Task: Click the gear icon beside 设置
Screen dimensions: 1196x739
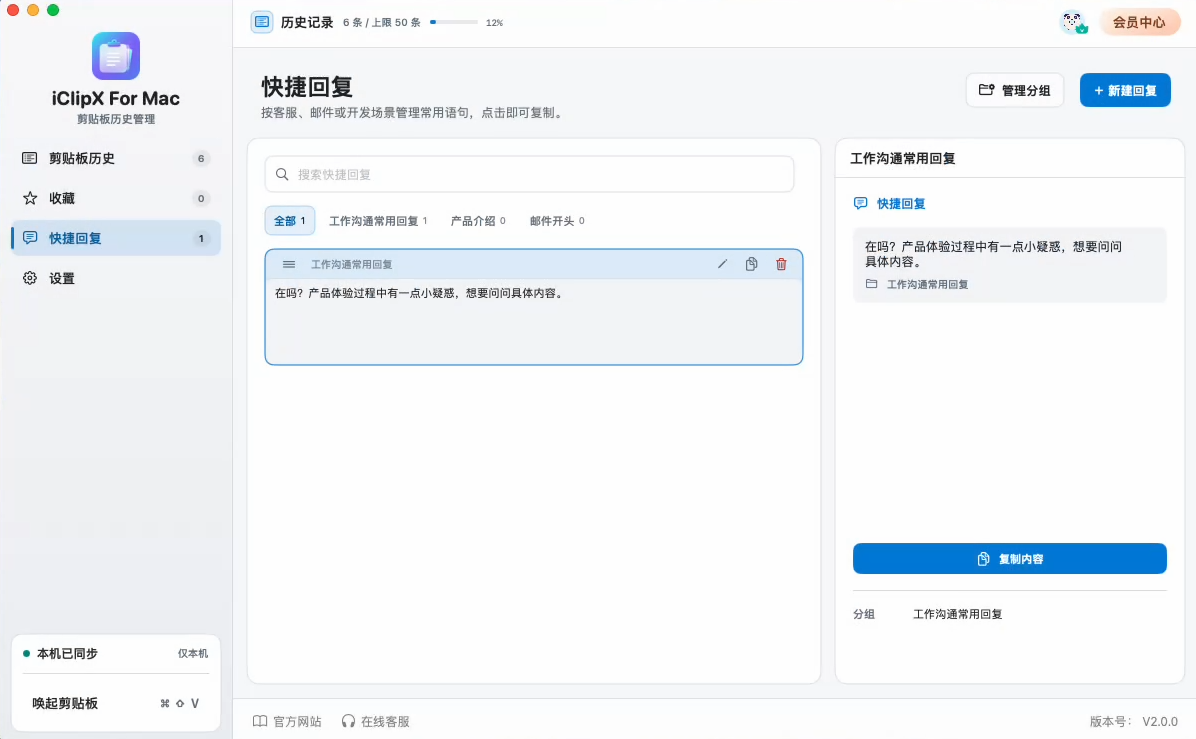Action: [x=30, y=278]
